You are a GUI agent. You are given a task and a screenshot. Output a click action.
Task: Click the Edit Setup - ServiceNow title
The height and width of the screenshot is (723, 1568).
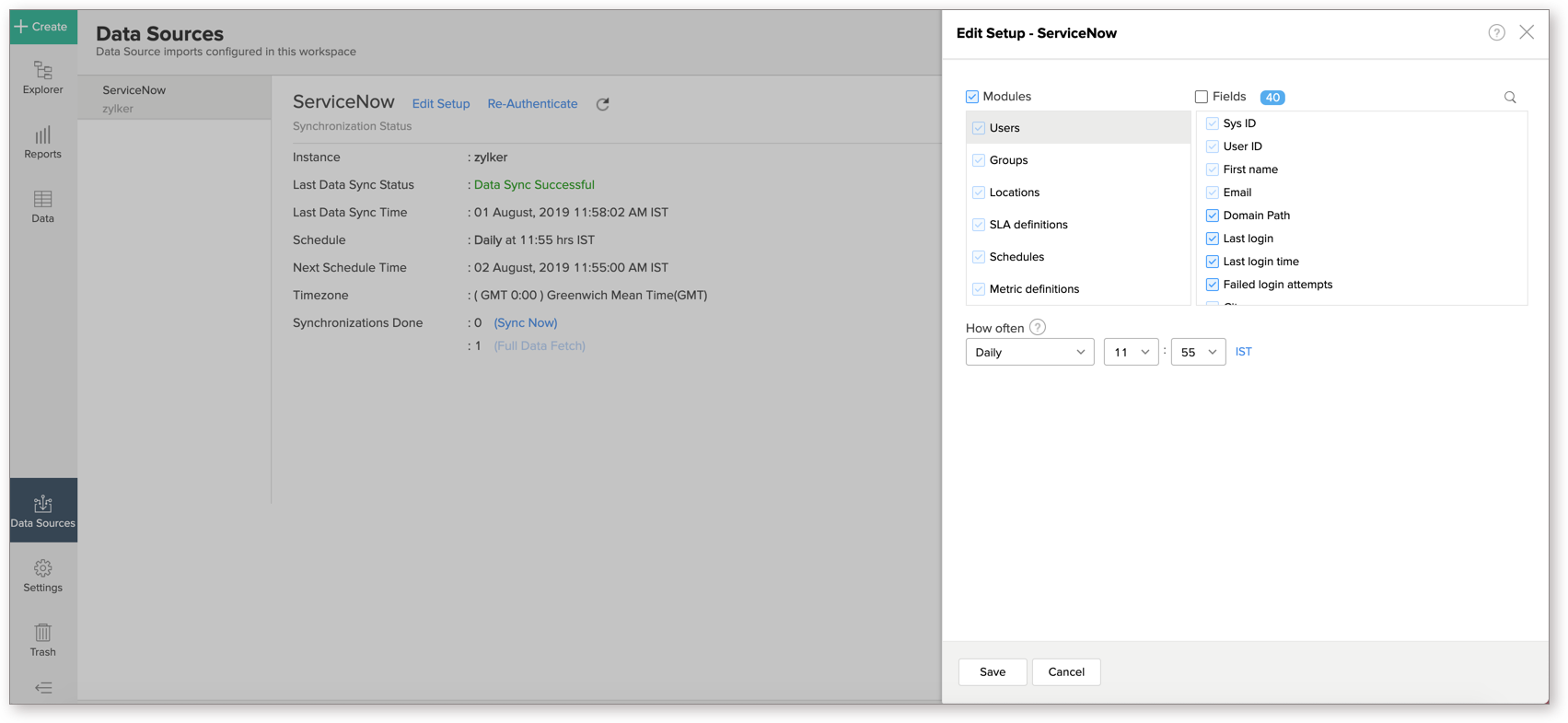pyautogui.click(x=1037, y=33)
